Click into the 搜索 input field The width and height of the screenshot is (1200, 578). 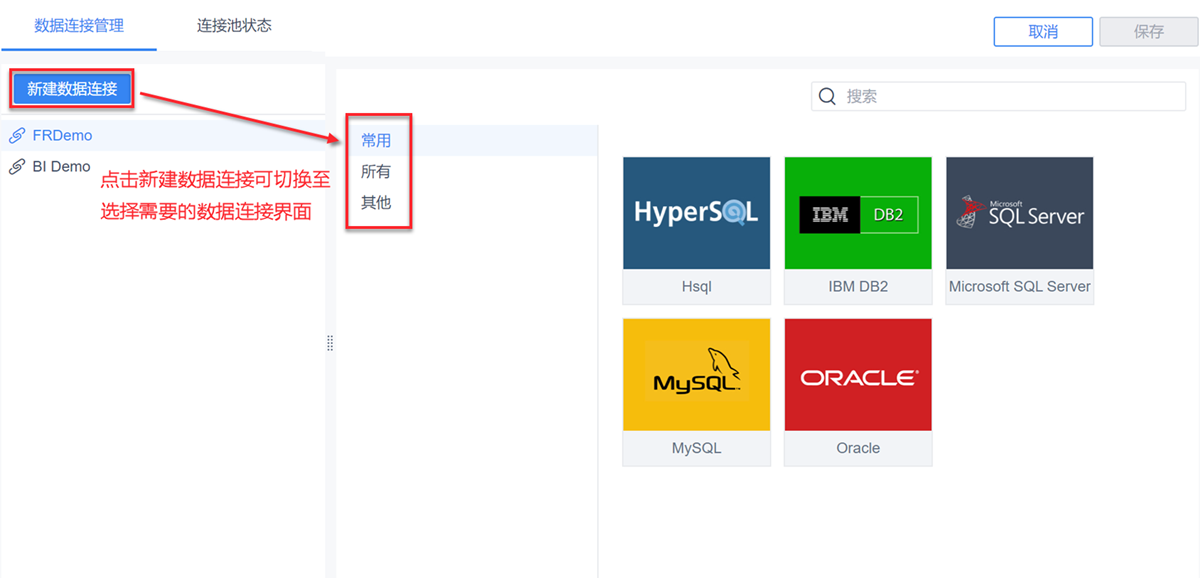coord(999,96)
